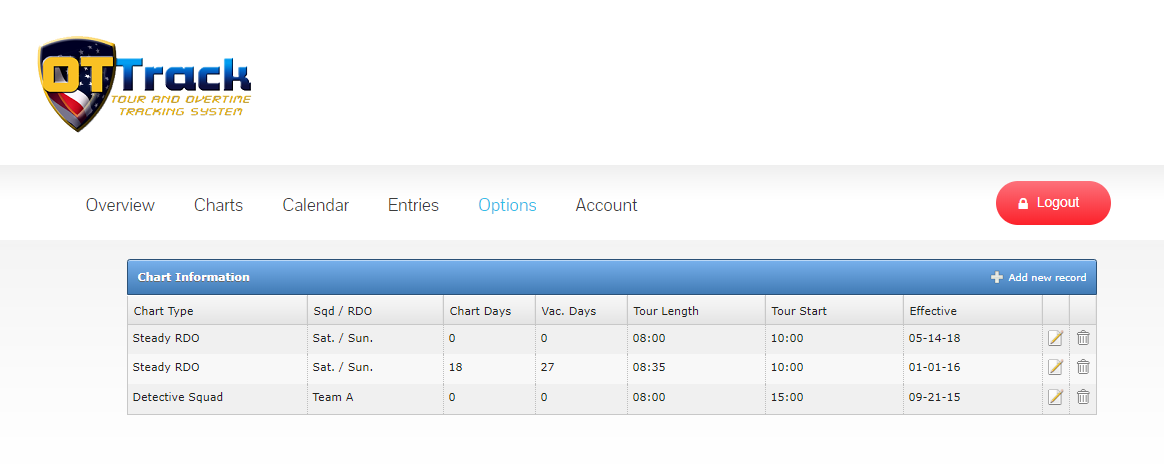Click the Effective column header
Screen dimensions: 1164x468
(933, 311)
